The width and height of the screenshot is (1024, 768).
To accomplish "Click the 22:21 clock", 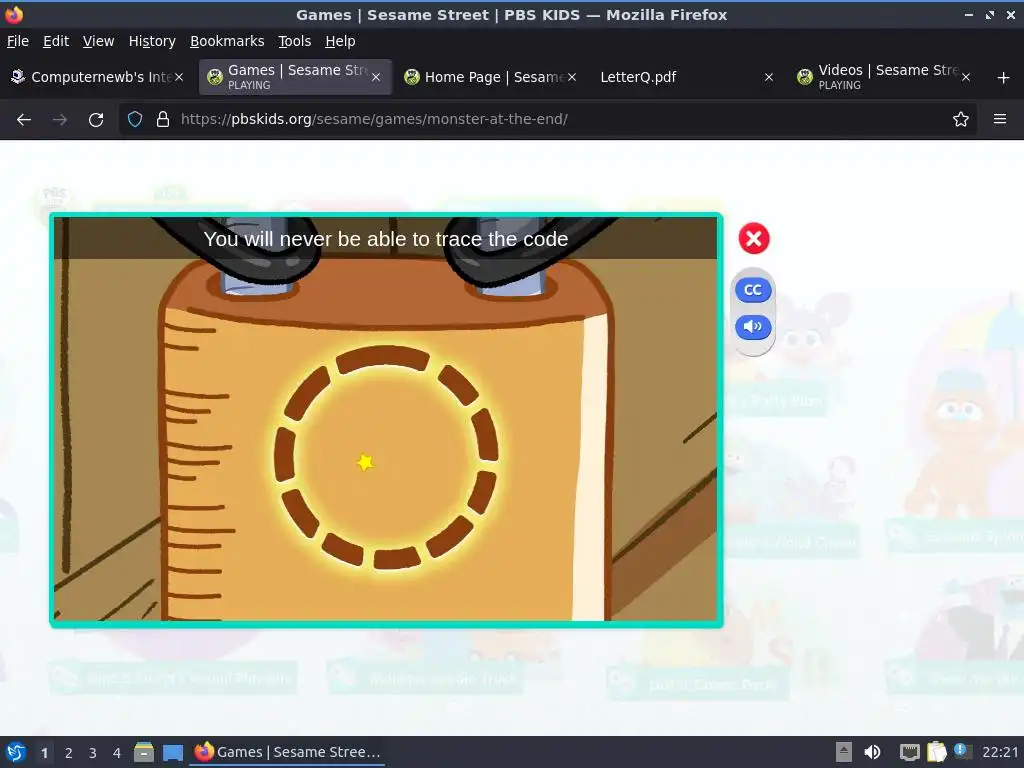I will coord(1000,752).
